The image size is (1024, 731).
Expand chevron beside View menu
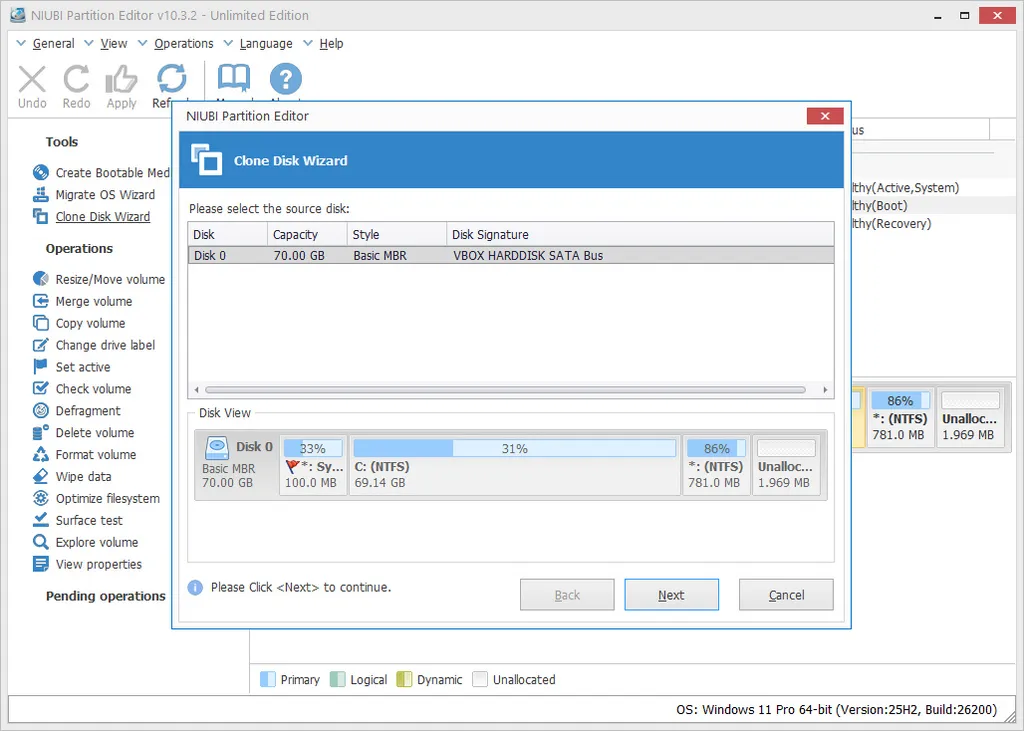(x=89, y=43)
